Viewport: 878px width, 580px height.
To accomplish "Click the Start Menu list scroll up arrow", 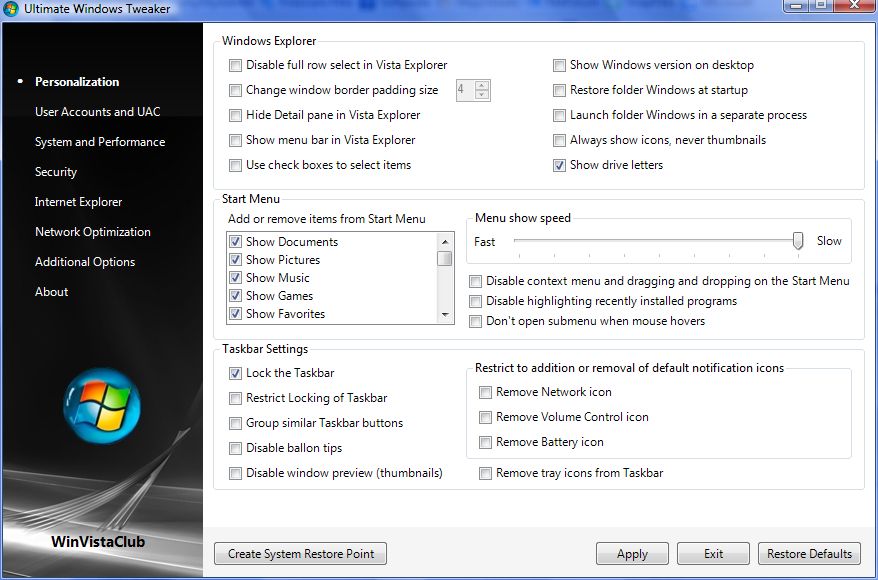I will tap(445, 242).
